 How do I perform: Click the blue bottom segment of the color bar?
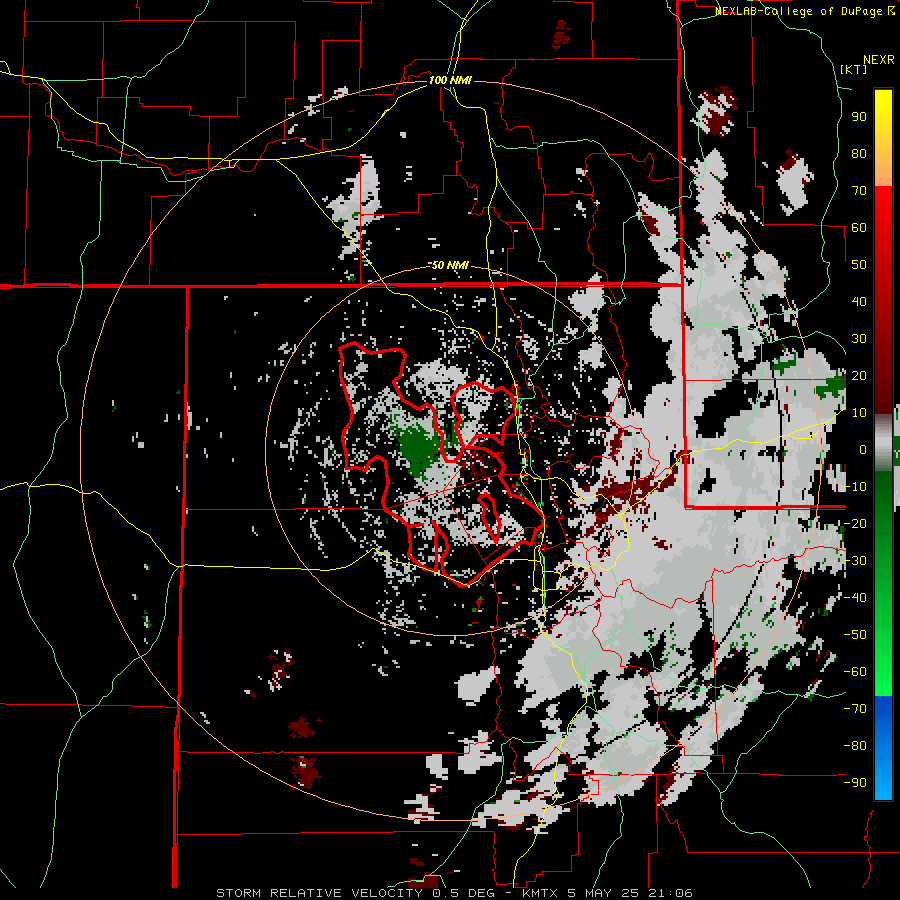[x=883, y=748]
